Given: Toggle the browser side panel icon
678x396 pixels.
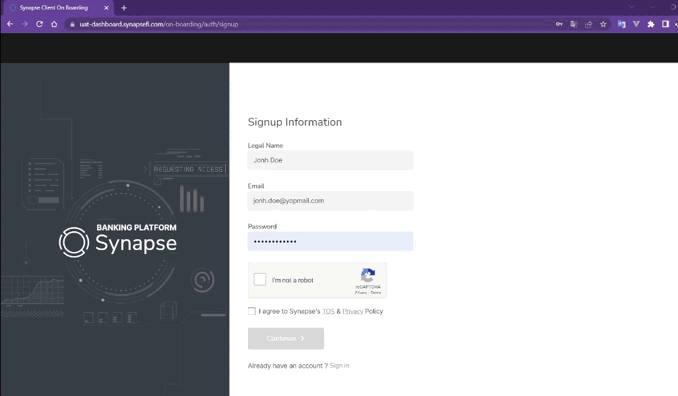Looking at the screenshot, I should click(665, 24).
